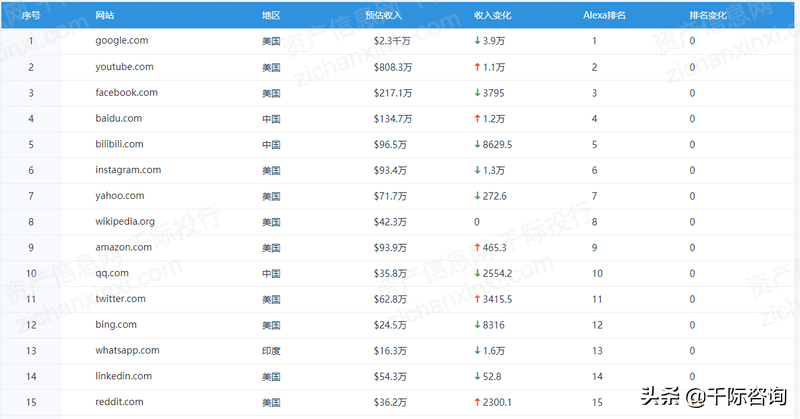Viewport: 800px width, 419px height.
Task: Select the $35.8万 revenue value
Action: (390, 274)
